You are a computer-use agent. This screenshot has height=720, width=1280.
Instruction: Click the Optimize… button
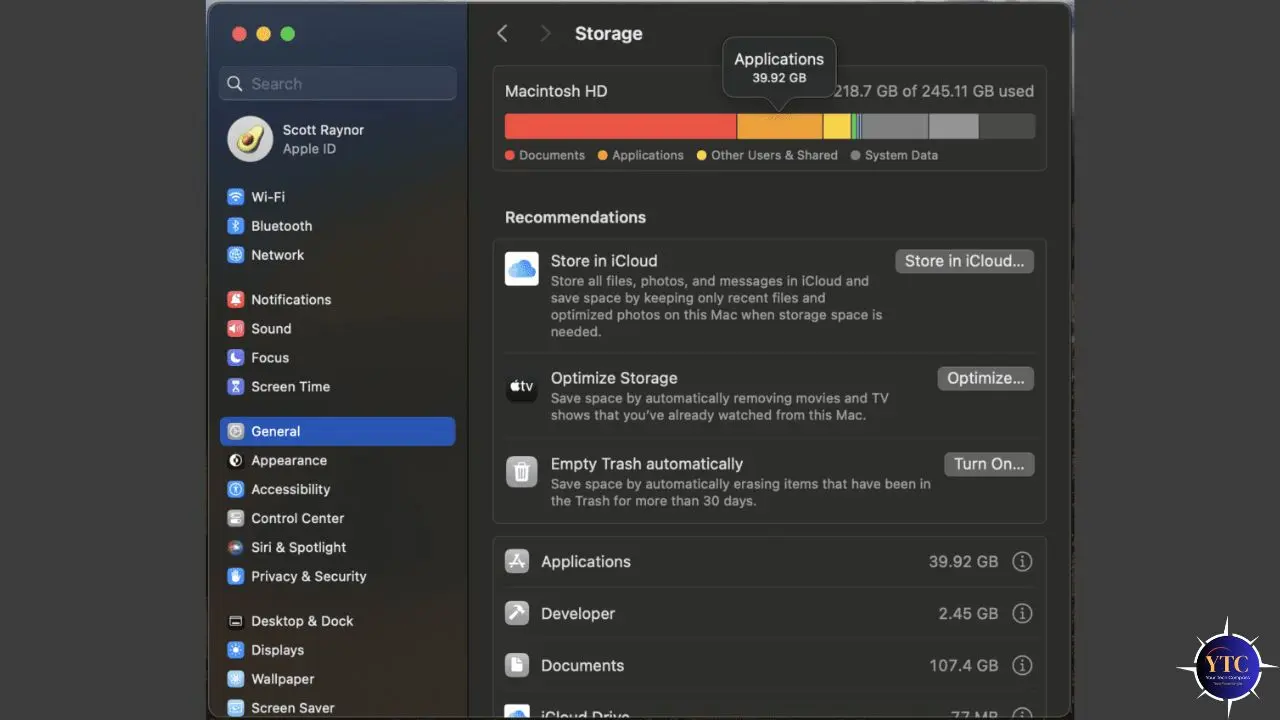click(x=985, y=378)
